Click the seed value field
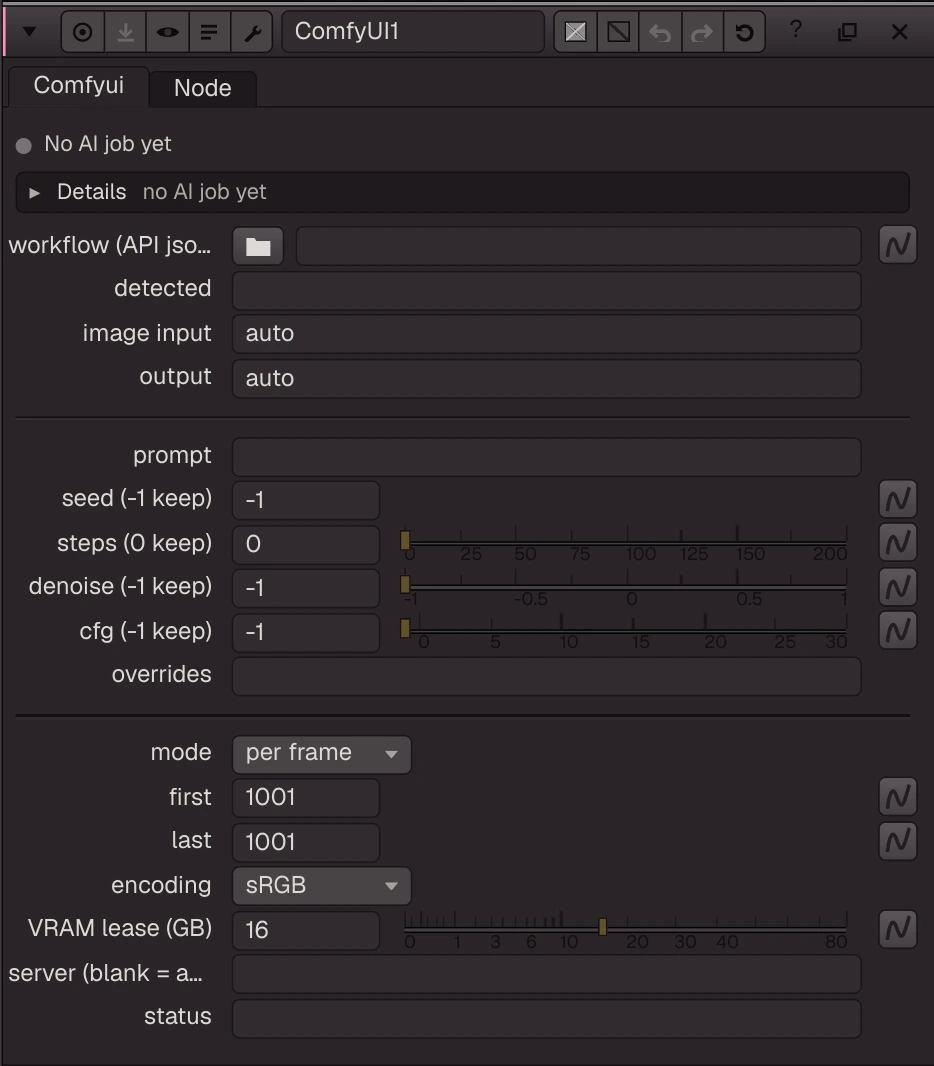Screen dimensions: 934x1066 point(306,500)
